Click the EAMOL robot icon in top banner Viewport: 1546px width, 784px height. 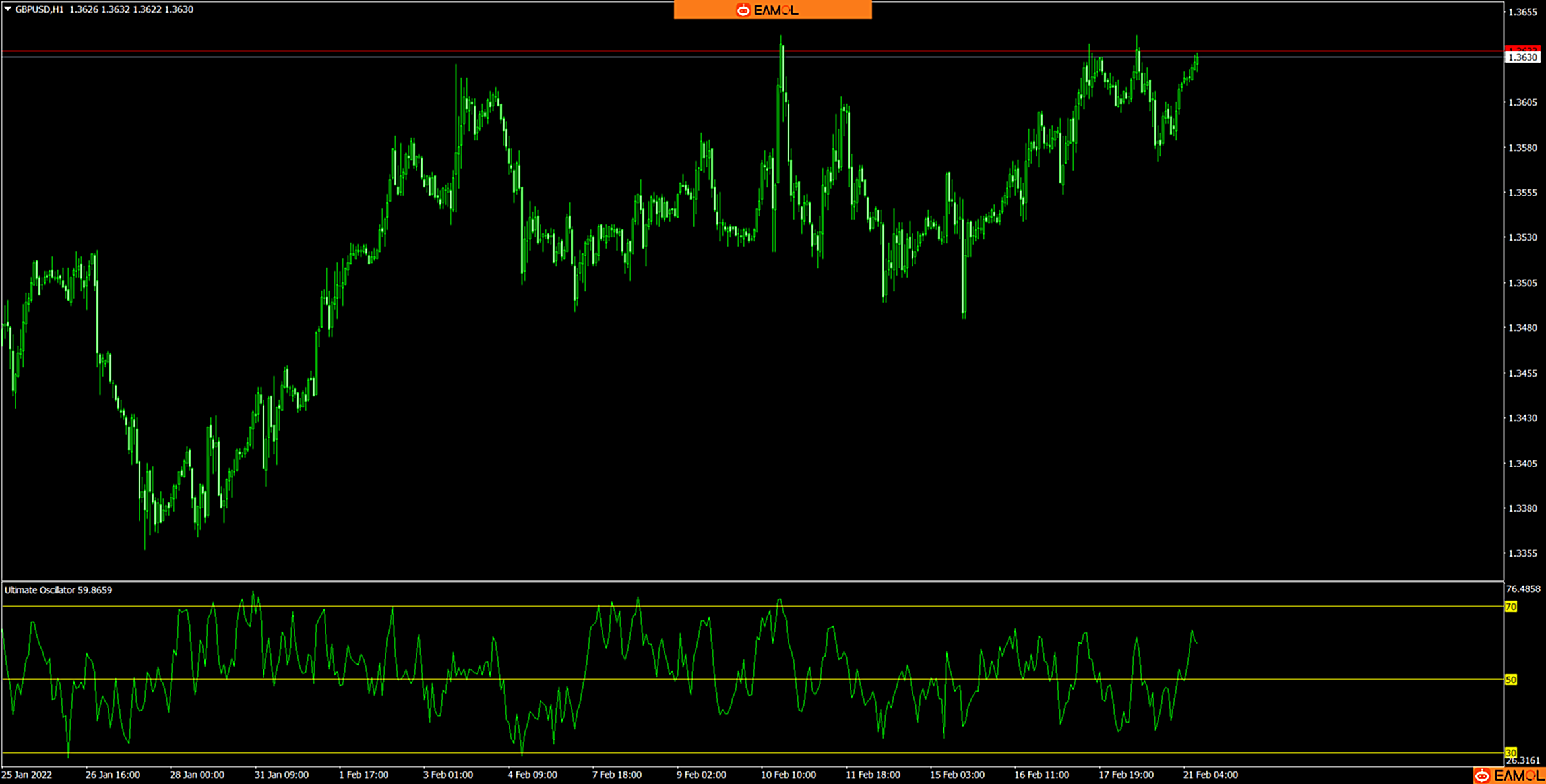coord(743,10)
